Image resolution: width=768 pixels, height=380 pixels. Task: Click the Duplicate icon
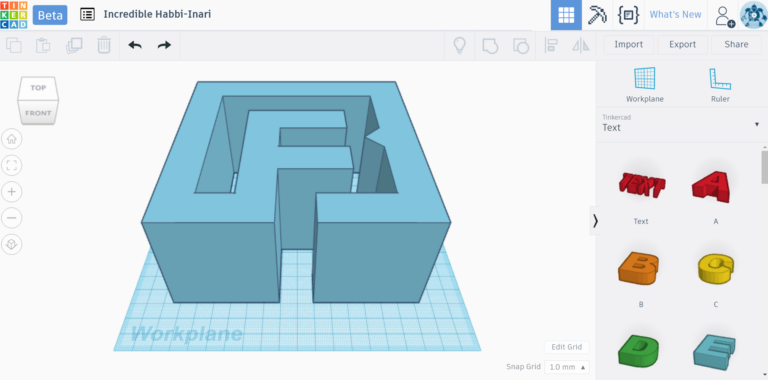pyautogui.click(x=74, y=45)
